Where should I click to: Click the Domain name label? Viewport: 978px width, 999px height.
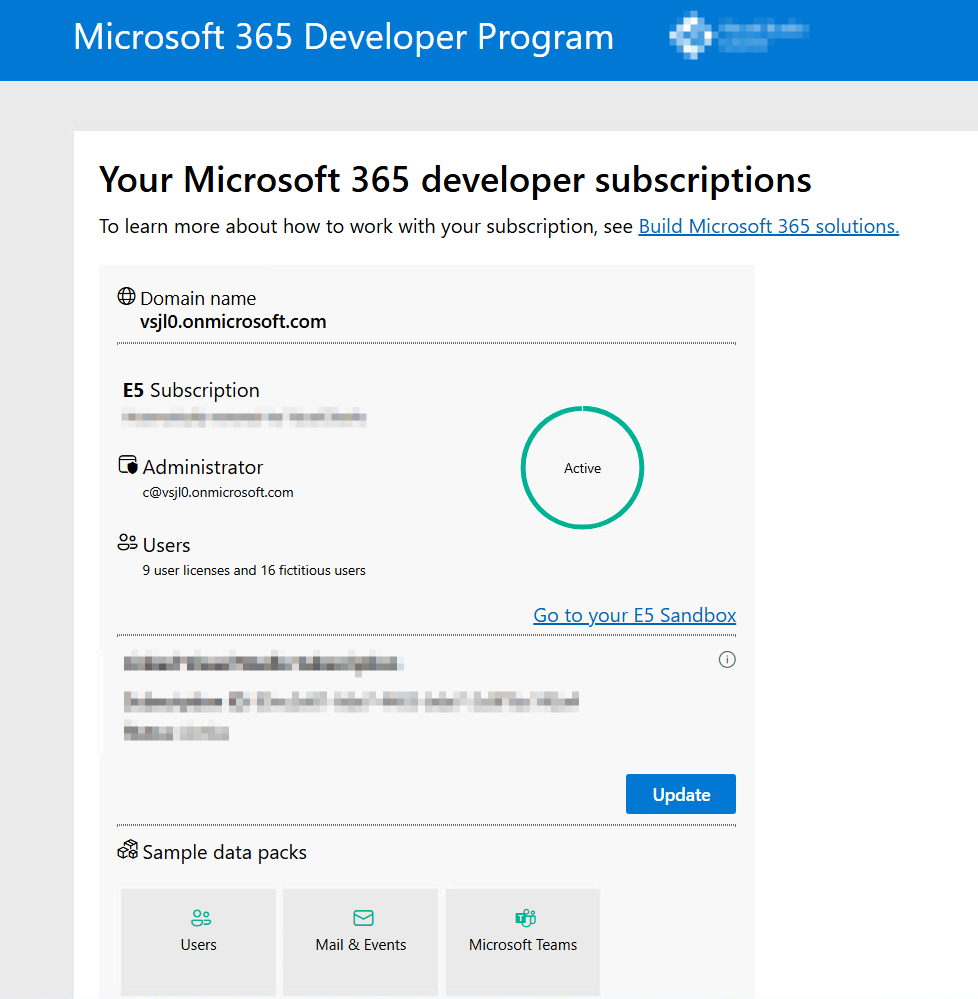click(x=198, y=298)
